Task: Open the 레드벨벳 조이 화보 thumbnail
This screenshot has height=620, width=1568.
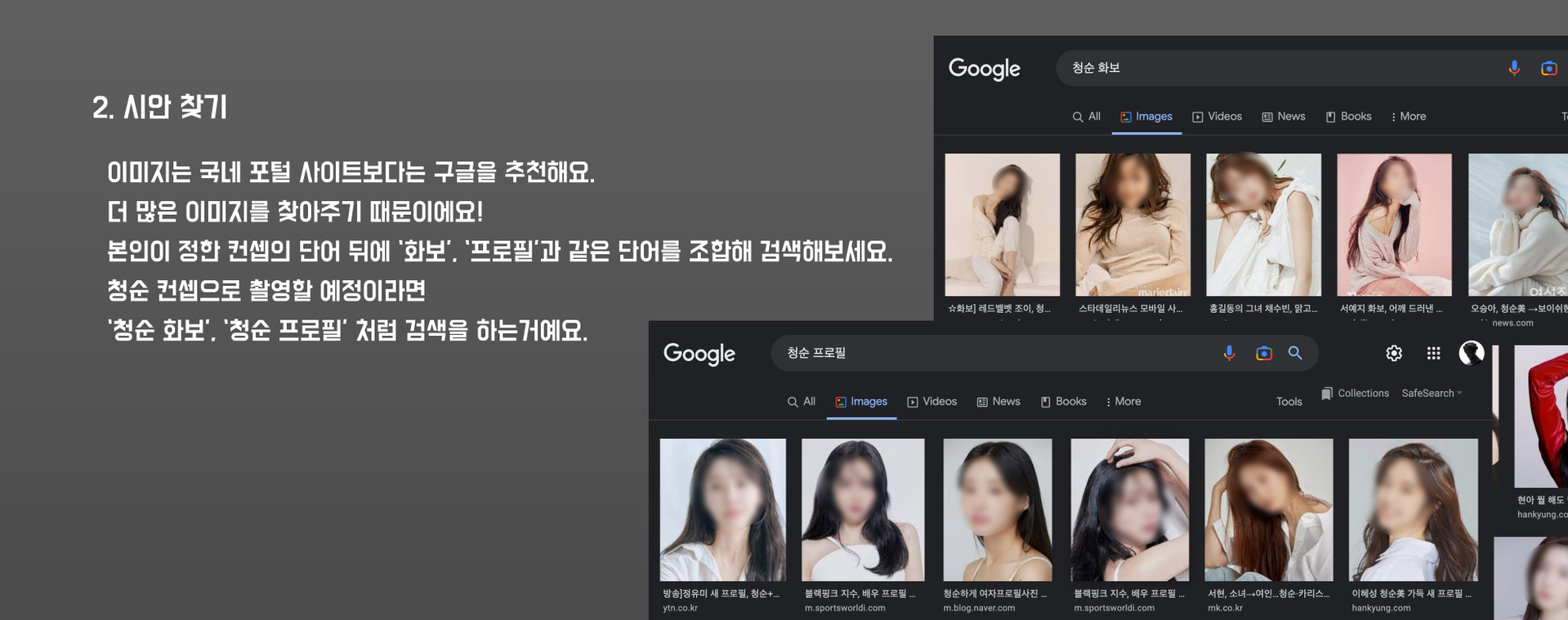Action: pyautogui.click(x=1003, y=225)
